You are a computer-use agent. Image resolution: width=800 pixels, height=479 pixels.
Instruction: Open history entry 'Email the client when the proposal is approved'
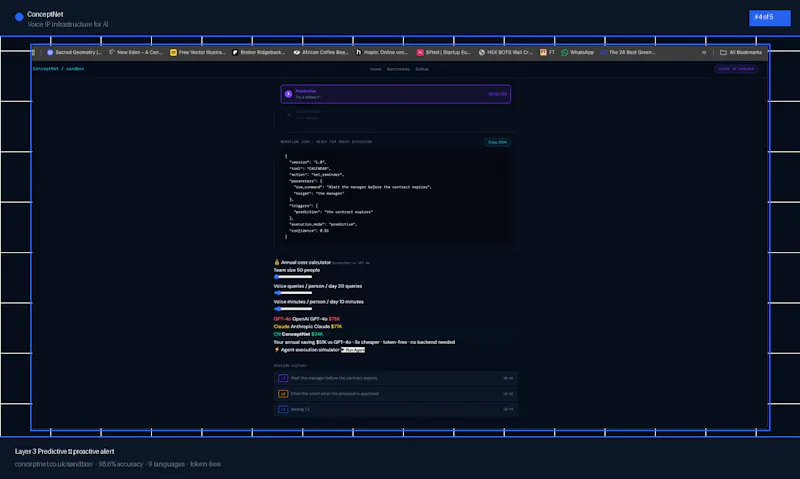pos(395,393)
